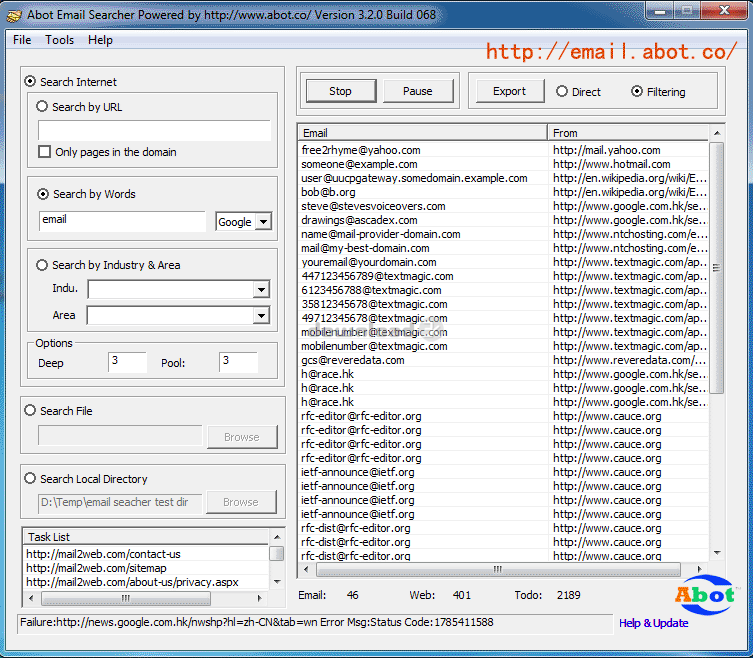Select Search by URL option

click(x=42, y=106)
